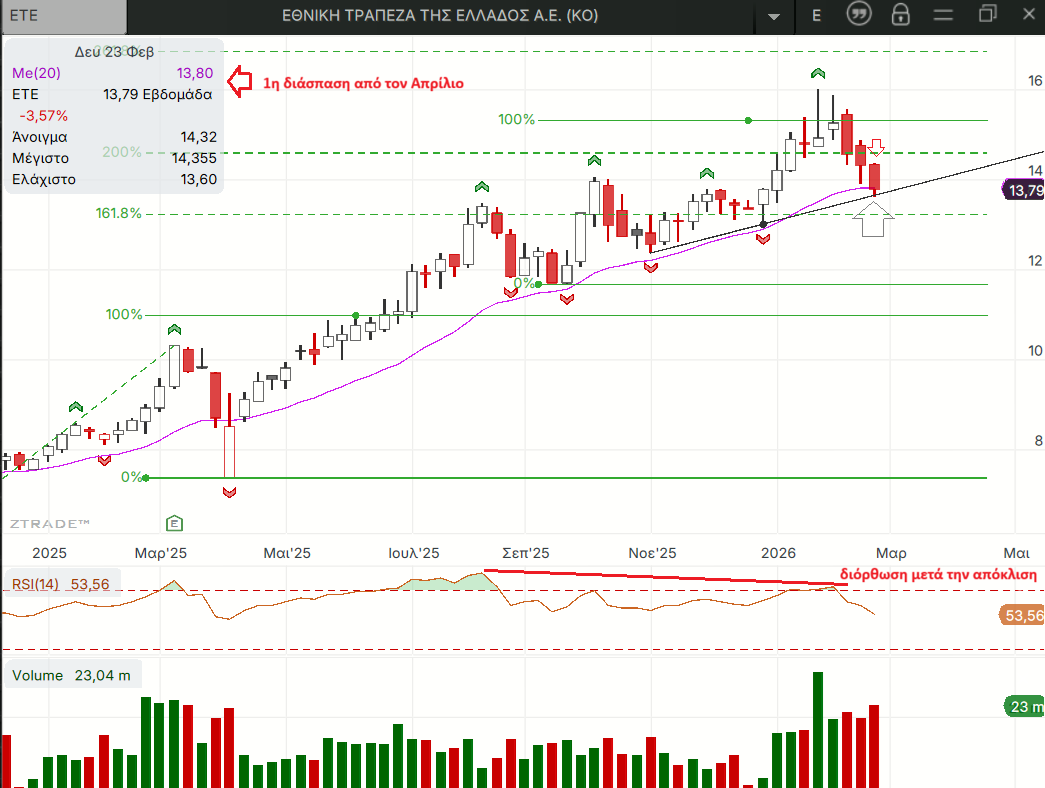Click the red 'διόρθωση μετά την απόκλιση' annotation
This screenshot has width=1045, height=788.
pos(938,575)
